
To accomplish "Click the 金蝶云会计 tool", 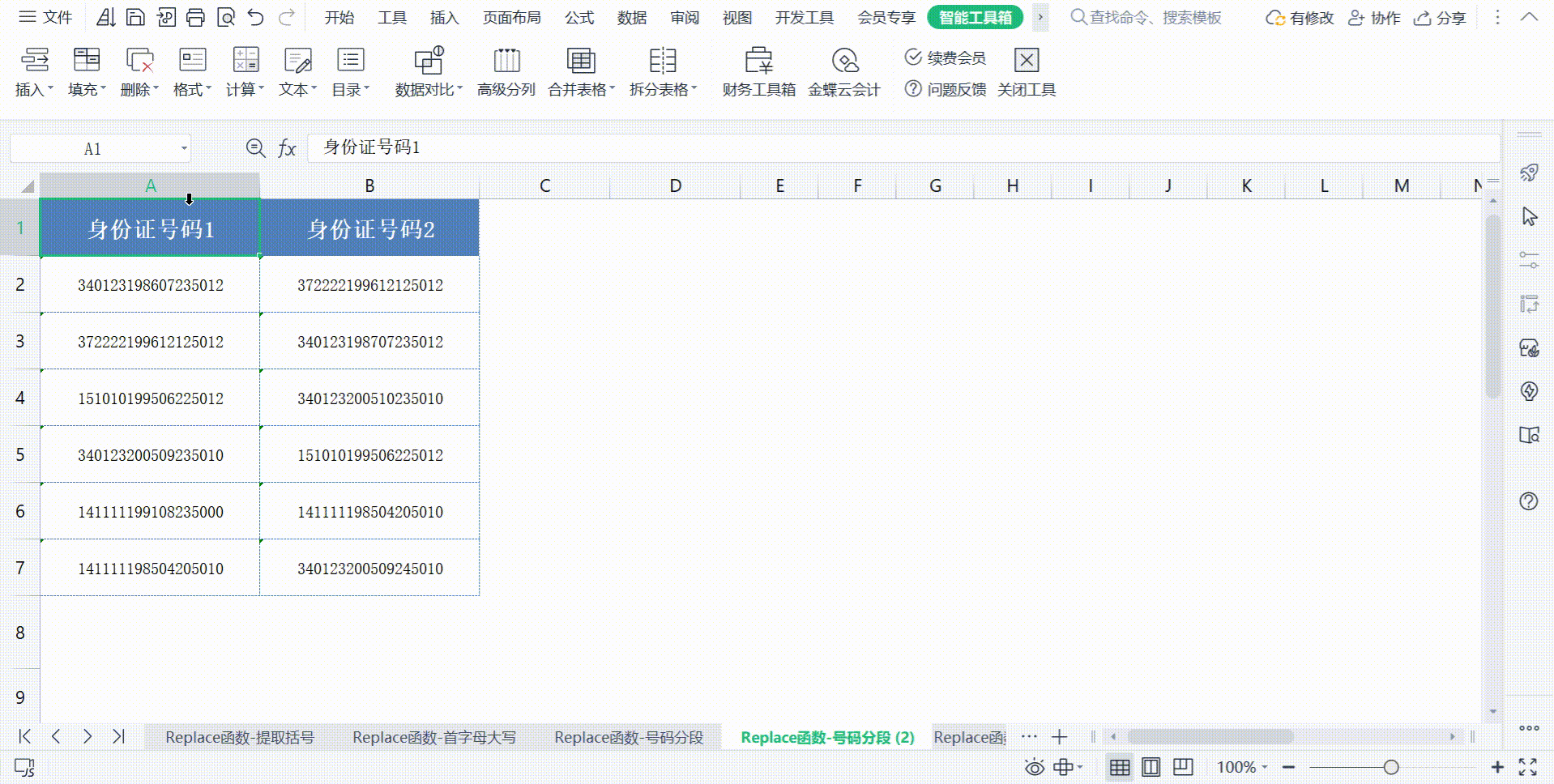I will click(x=844, y=72).
